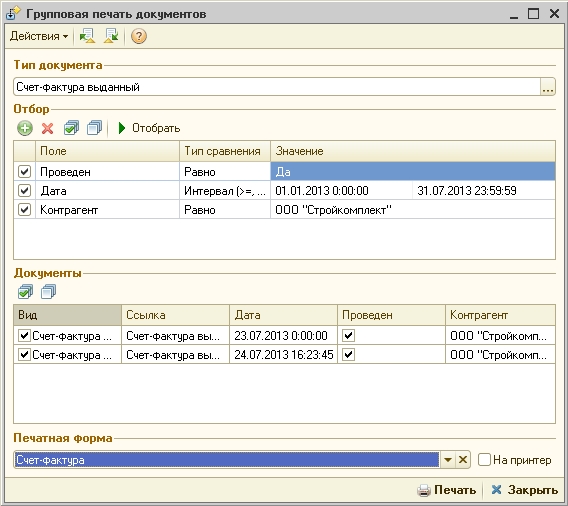Viewport: 568px width, 506px height.
Task: Uncheck all documents icon under Документы
Action: coord(49,292)
